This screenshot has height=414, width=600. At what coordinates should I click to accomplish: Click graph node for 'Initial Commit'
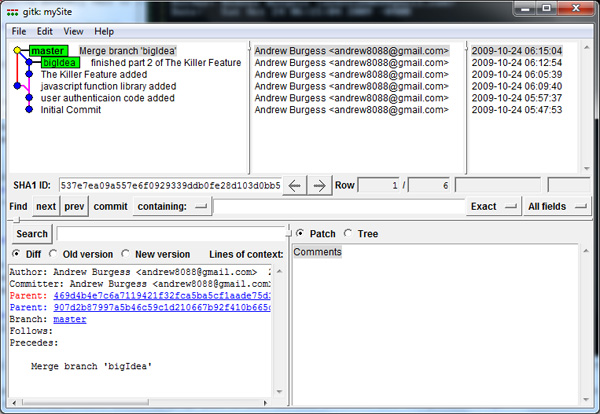(x=29, y=109)
